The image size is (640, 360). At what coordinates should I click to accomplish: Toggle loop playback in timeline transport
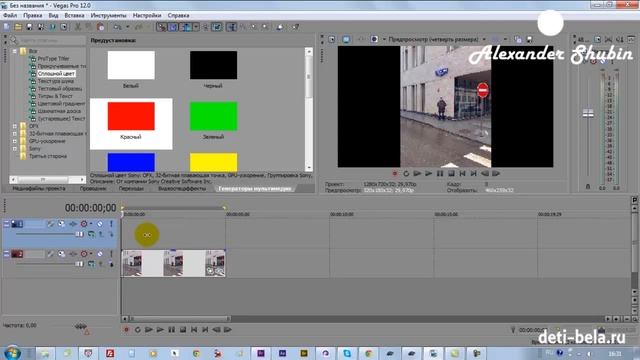pos(138,330)
